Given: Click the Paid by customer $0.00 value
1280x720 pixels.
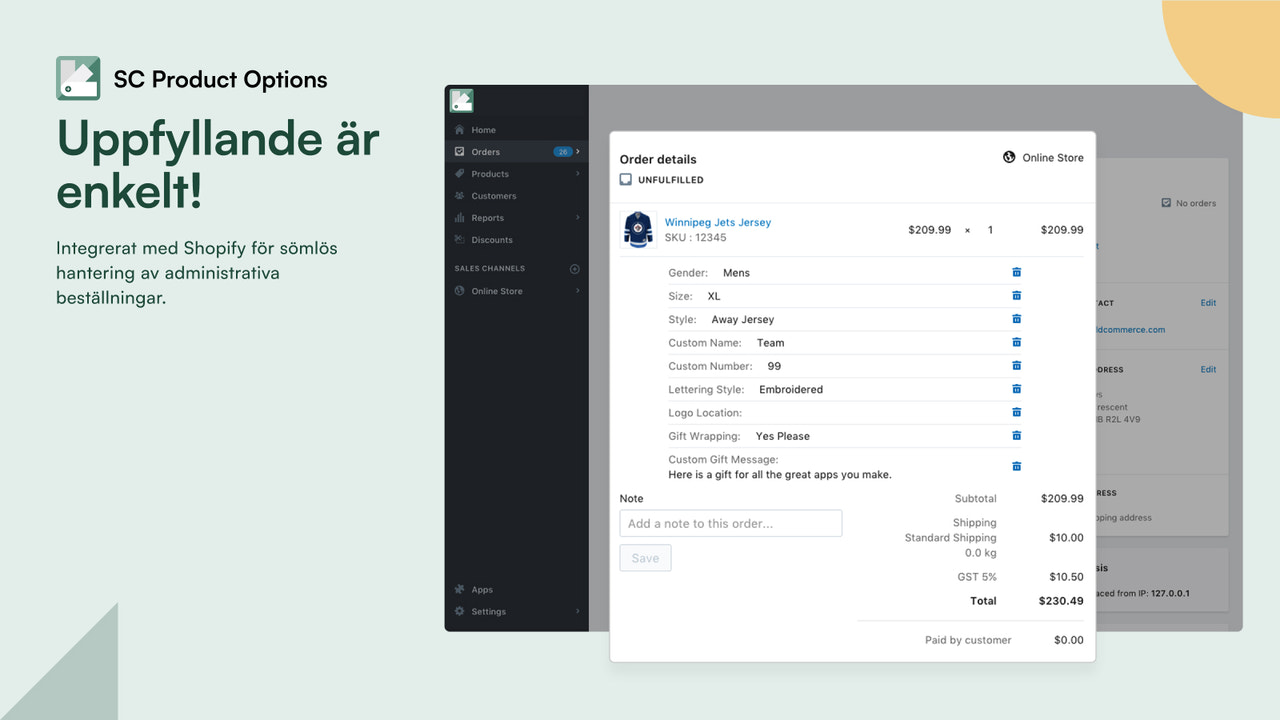Looking at the screenshot, I should point(1069,640).
